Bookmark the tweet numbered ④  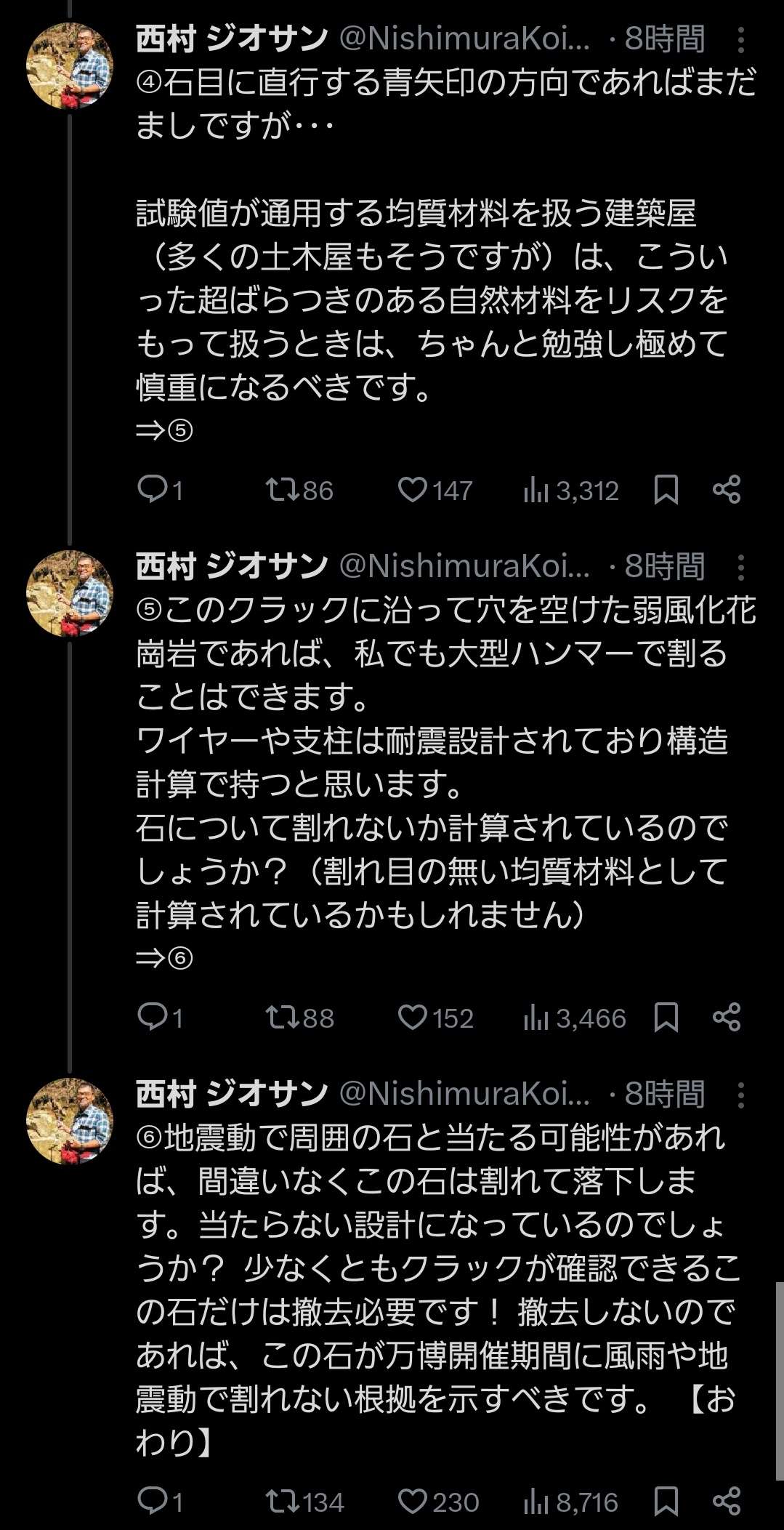click(x=666, y=491)
